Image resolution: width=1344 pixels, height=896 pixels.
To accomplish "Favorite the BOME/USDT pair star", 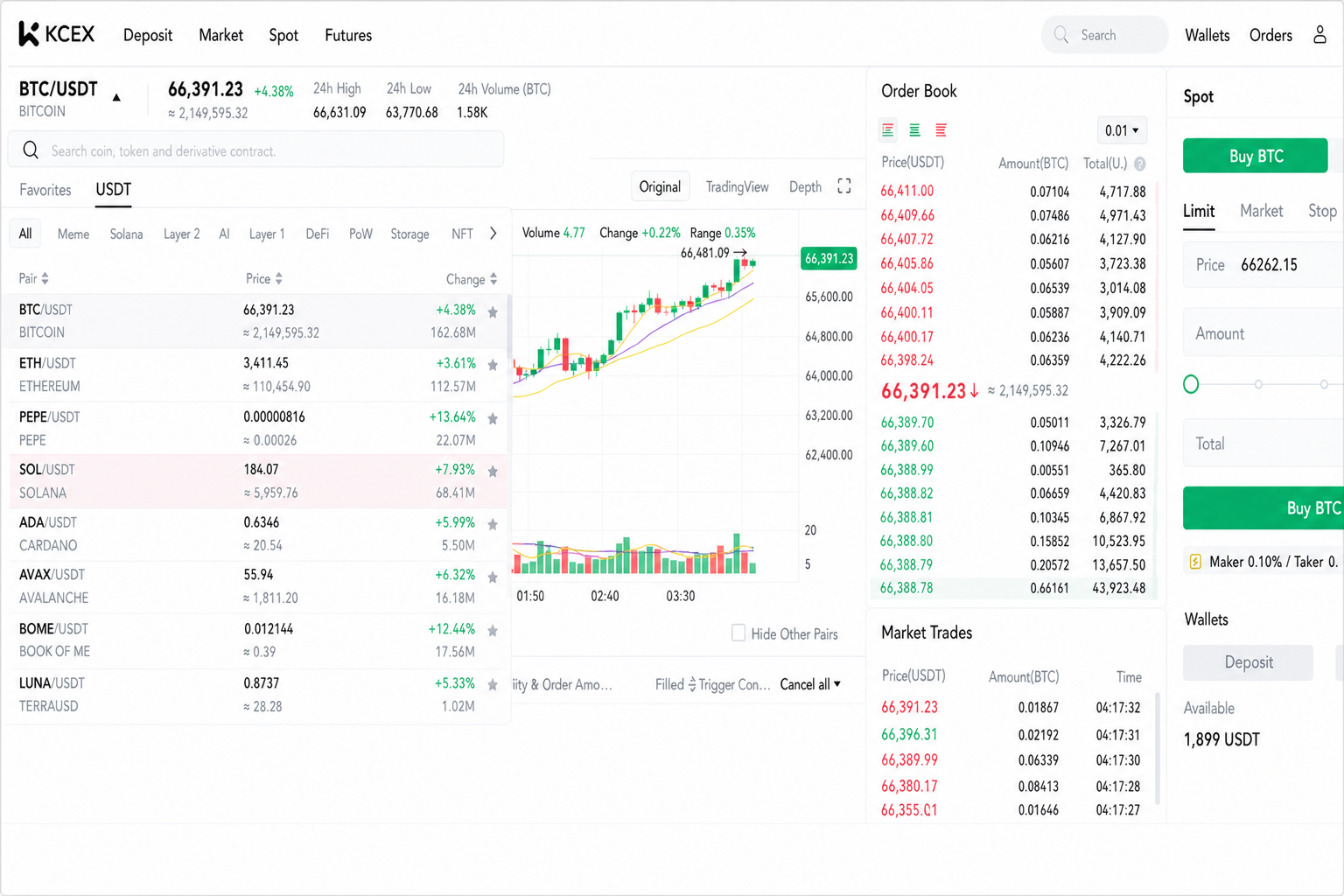I will [493, 631].
